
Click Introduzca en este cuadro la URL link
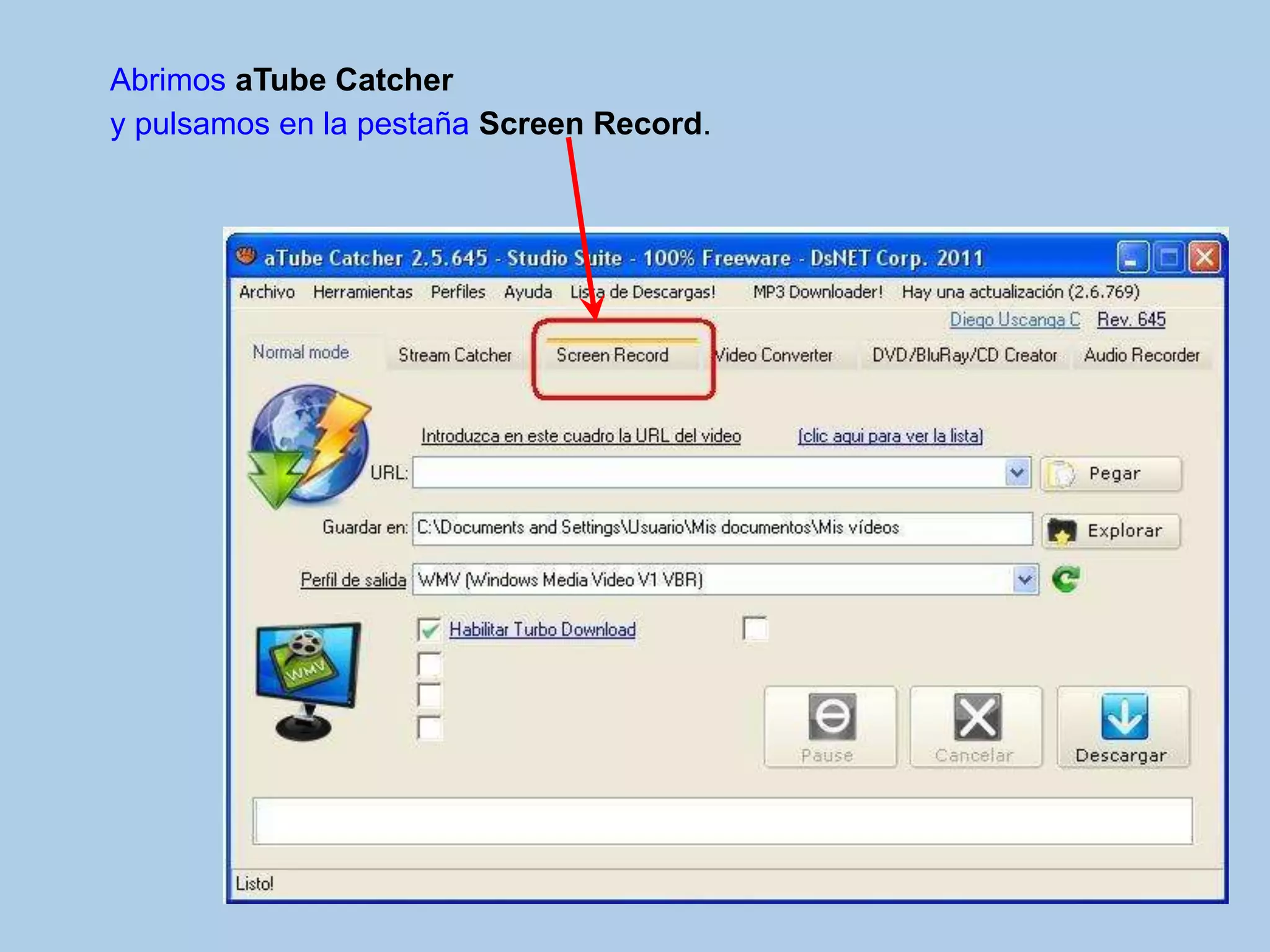click(x=581, y=436)
